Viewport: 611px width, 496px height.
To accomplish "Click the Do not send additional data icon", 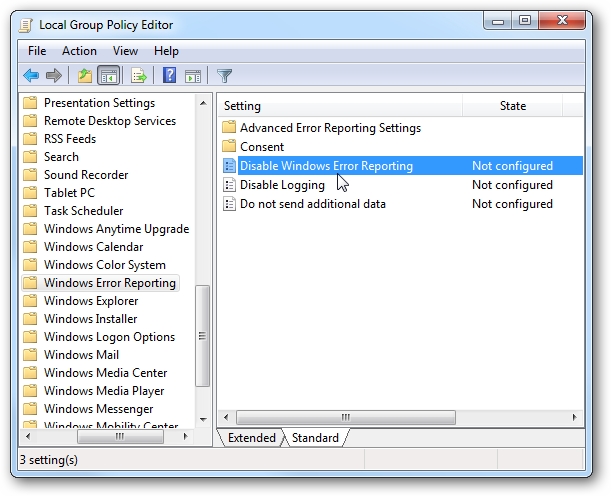I will pyautogui.click(x=229, y=203).
